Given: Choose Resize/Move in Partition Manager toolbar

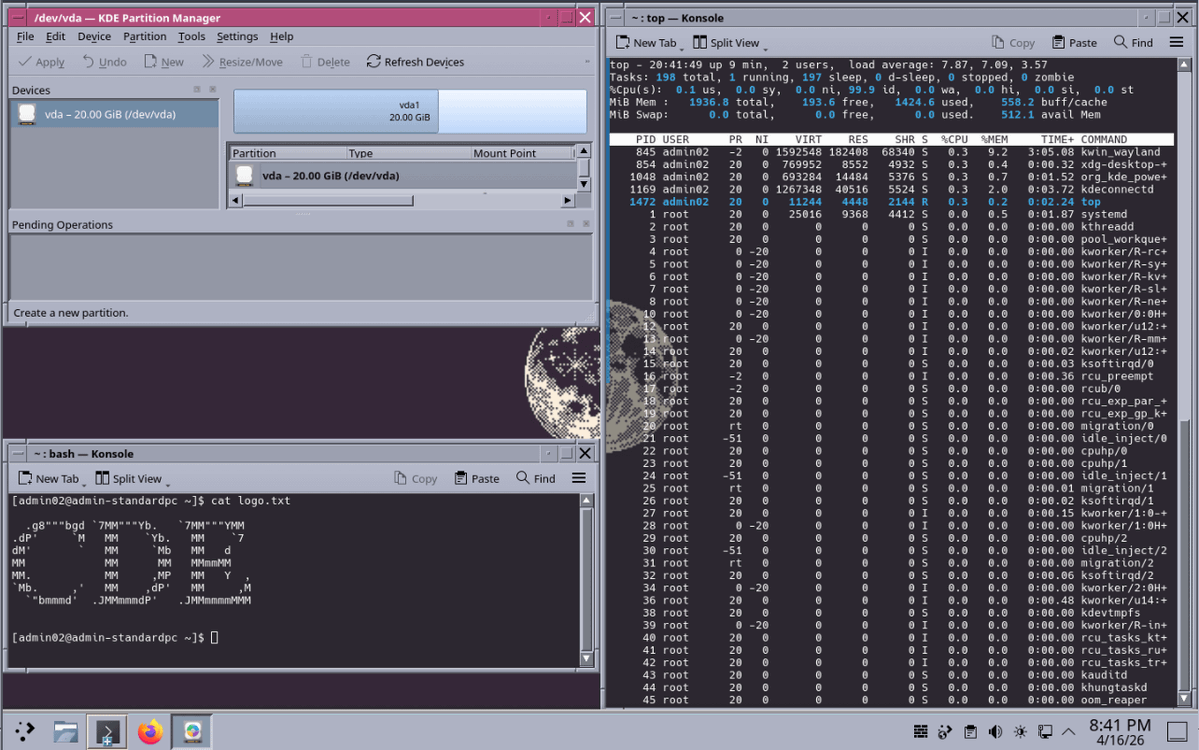Looking at the screenshot, I should [242, 62].
